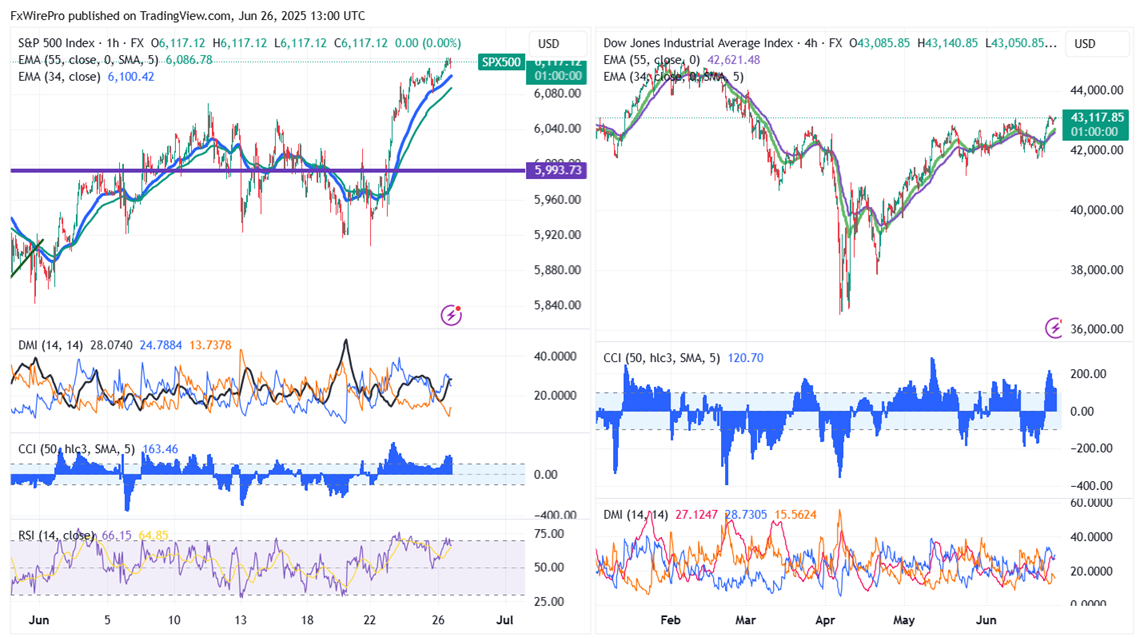Click the 60.0000 DMI axis label
This screenshot has height=638, width=1142.
(x=1091, y=503)
